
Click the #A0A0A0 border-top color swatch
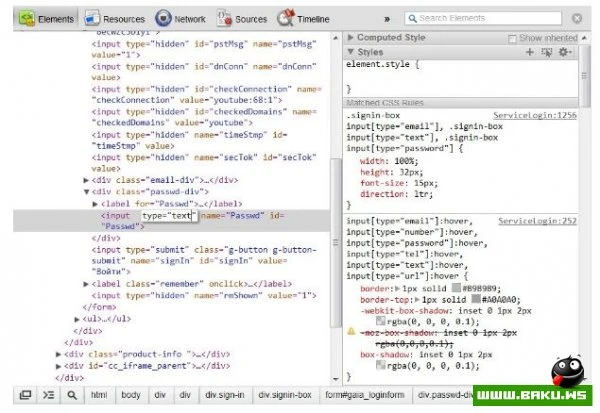[x=476, y=299]
